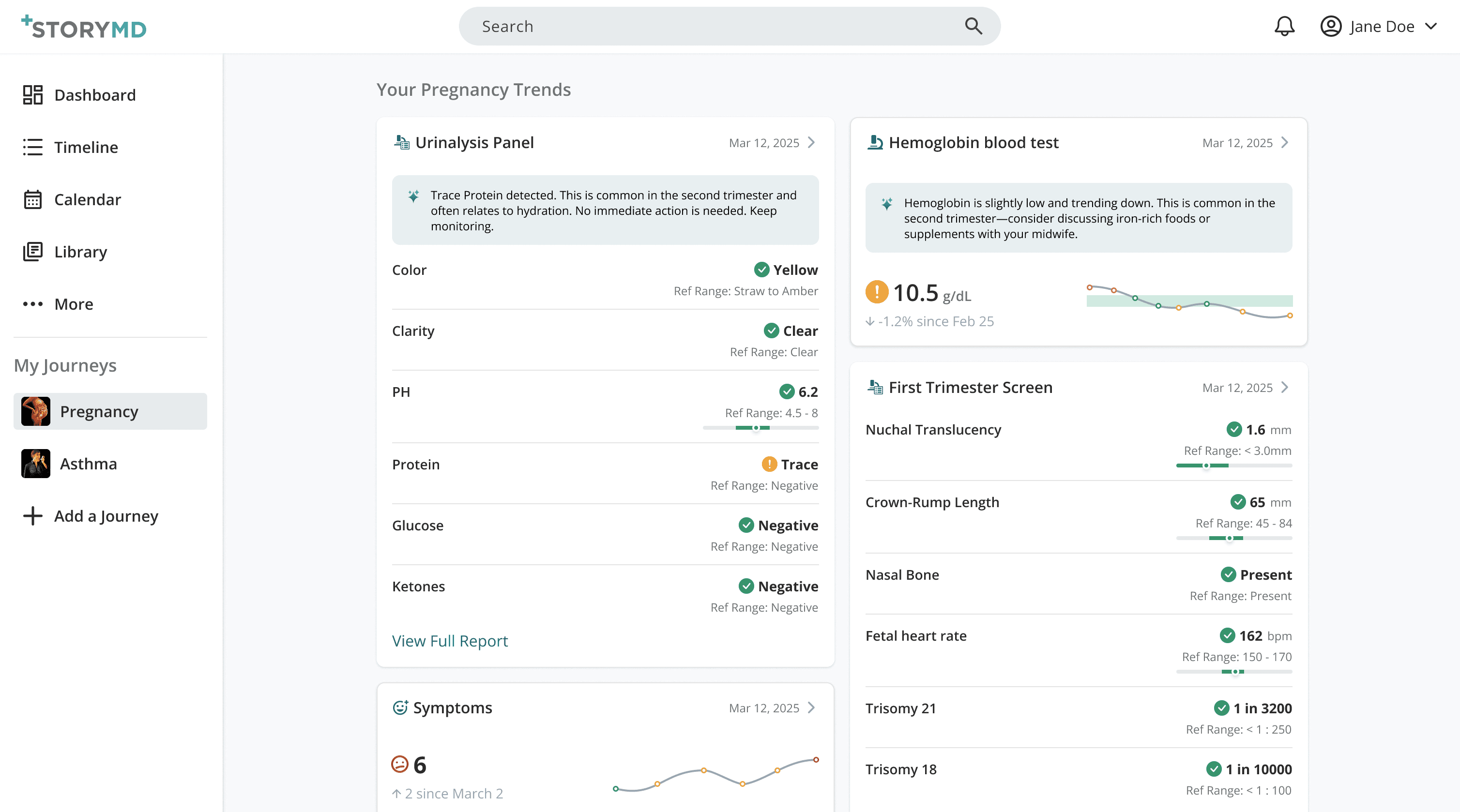Expand the Hemoglobin blood test chevron
1460x812 pixels.
tap(1285, 142)
